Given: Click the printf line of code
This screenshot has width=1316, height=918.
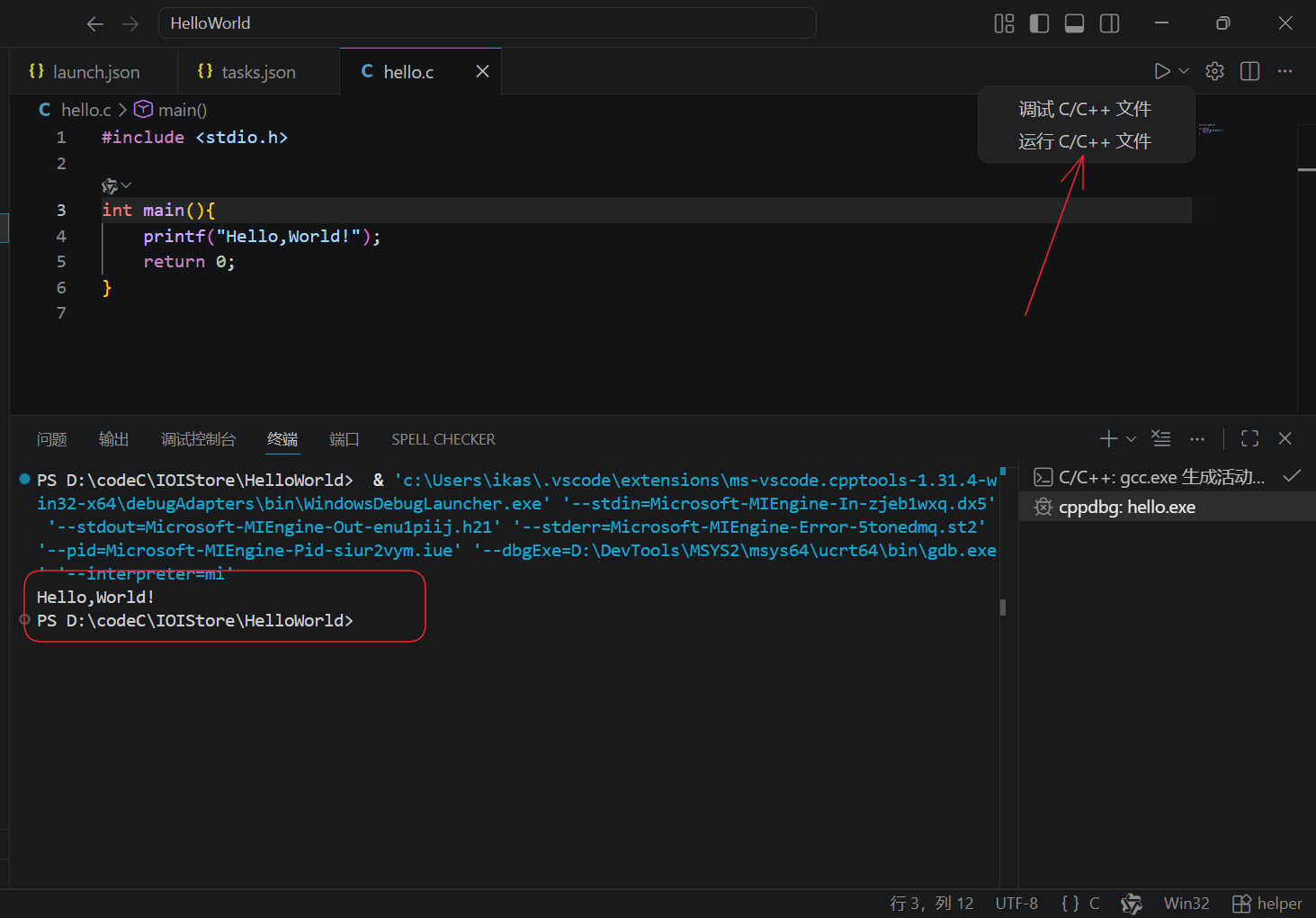Looking at the screenshot, I should point(262,236).
